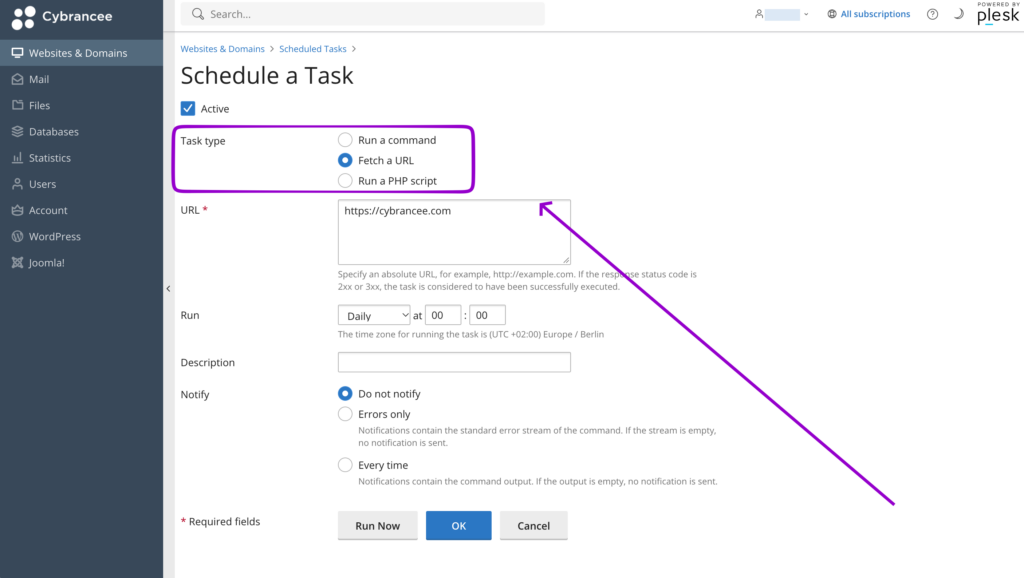1024x578 pixels.
Task: Open the WordPress sidebar menu item
Action: click(82, 236)
